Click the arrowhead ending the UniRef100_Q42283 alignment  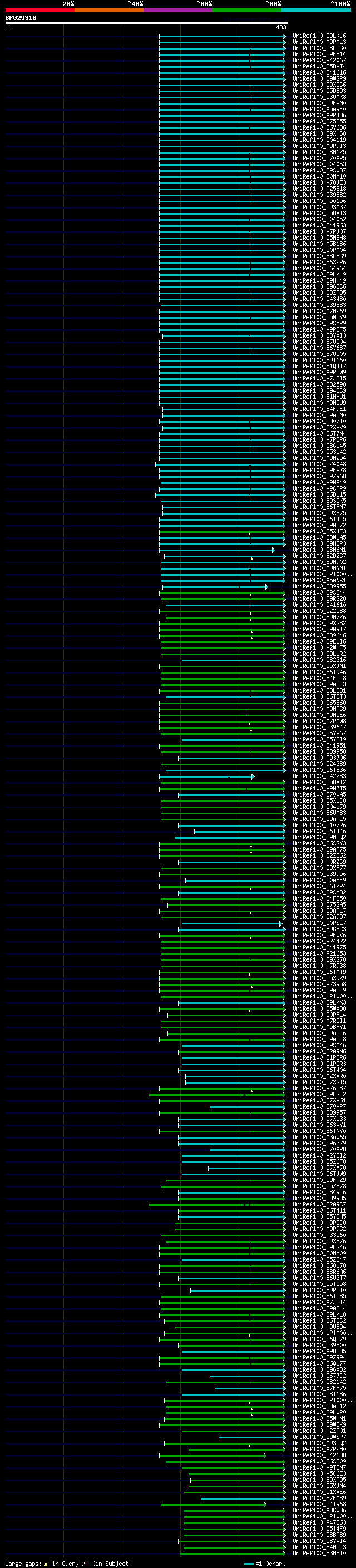(253, 776)
